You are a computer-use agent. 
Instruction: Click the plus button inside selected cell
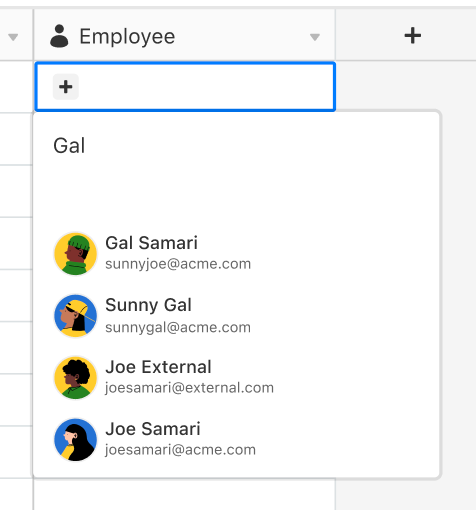66,87
